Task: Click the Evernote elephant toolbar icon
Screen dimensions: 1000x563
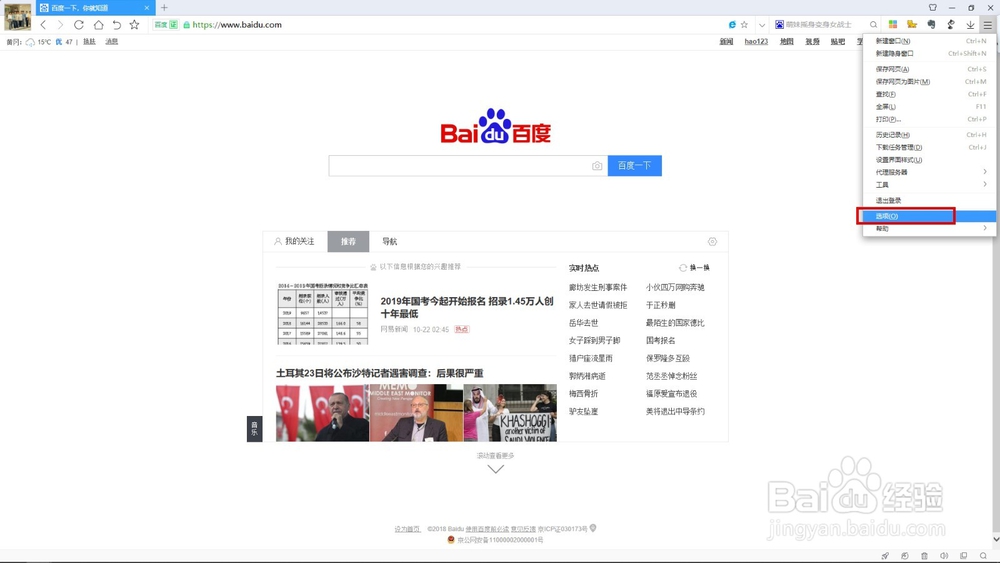Action: click(932, 24)
